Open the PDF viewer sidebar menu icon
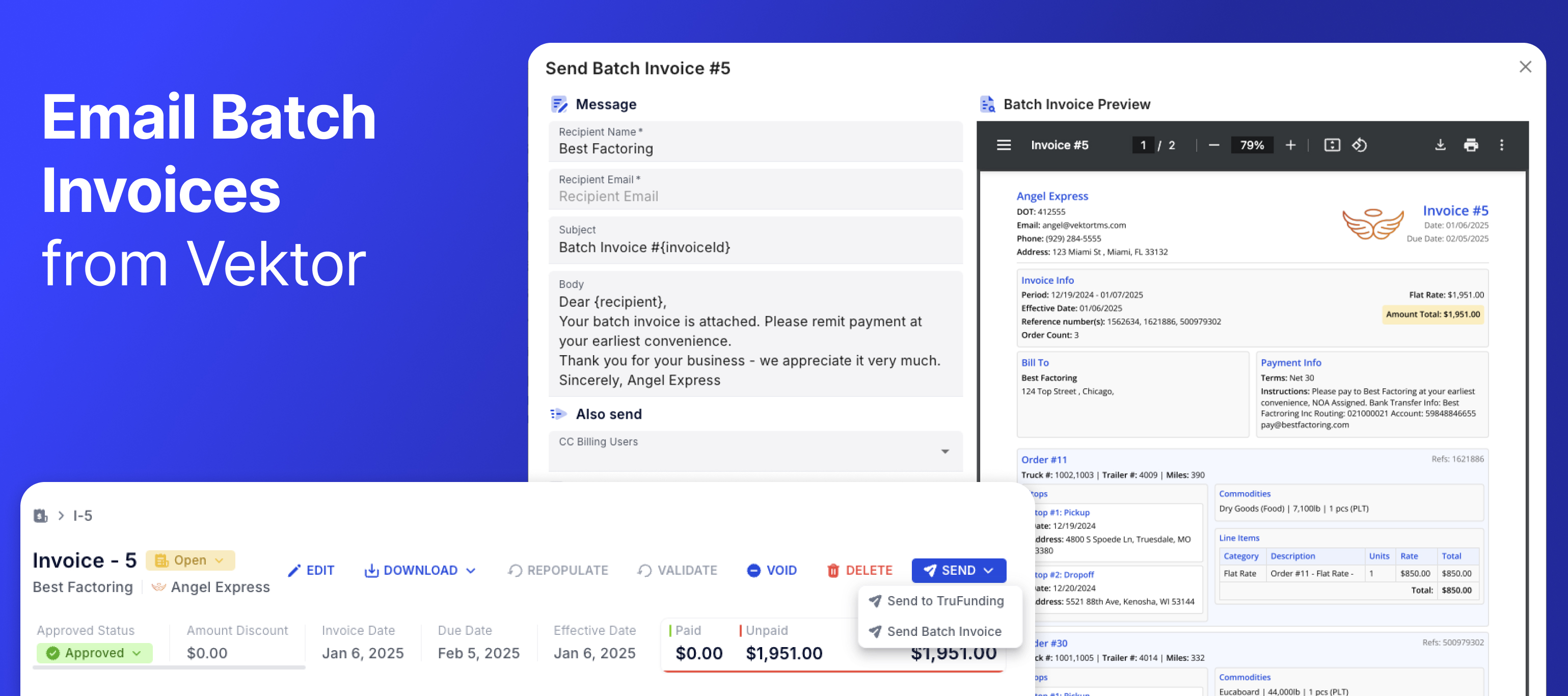 [x=1003, y=145]
